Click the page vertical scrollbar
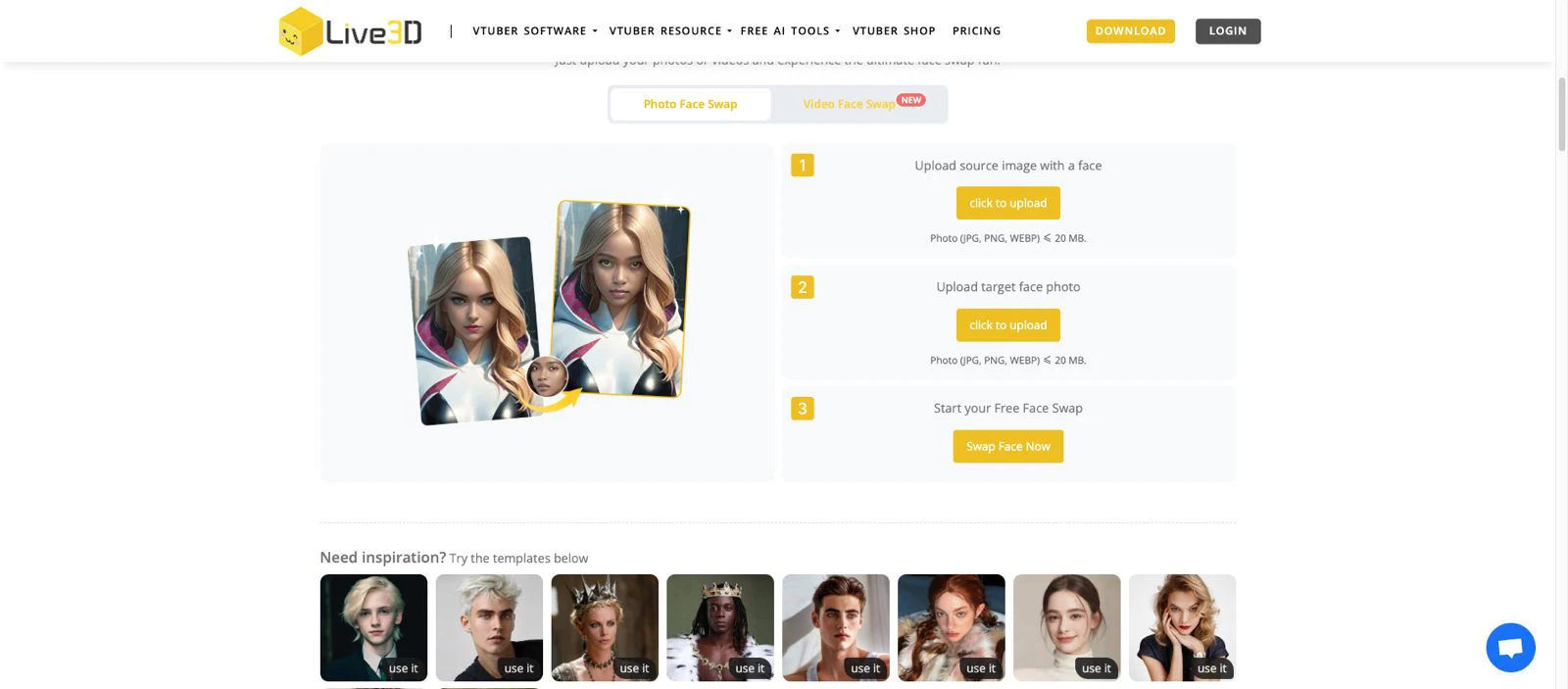The image size is (1568, 689). click(x=1561, y=114)
